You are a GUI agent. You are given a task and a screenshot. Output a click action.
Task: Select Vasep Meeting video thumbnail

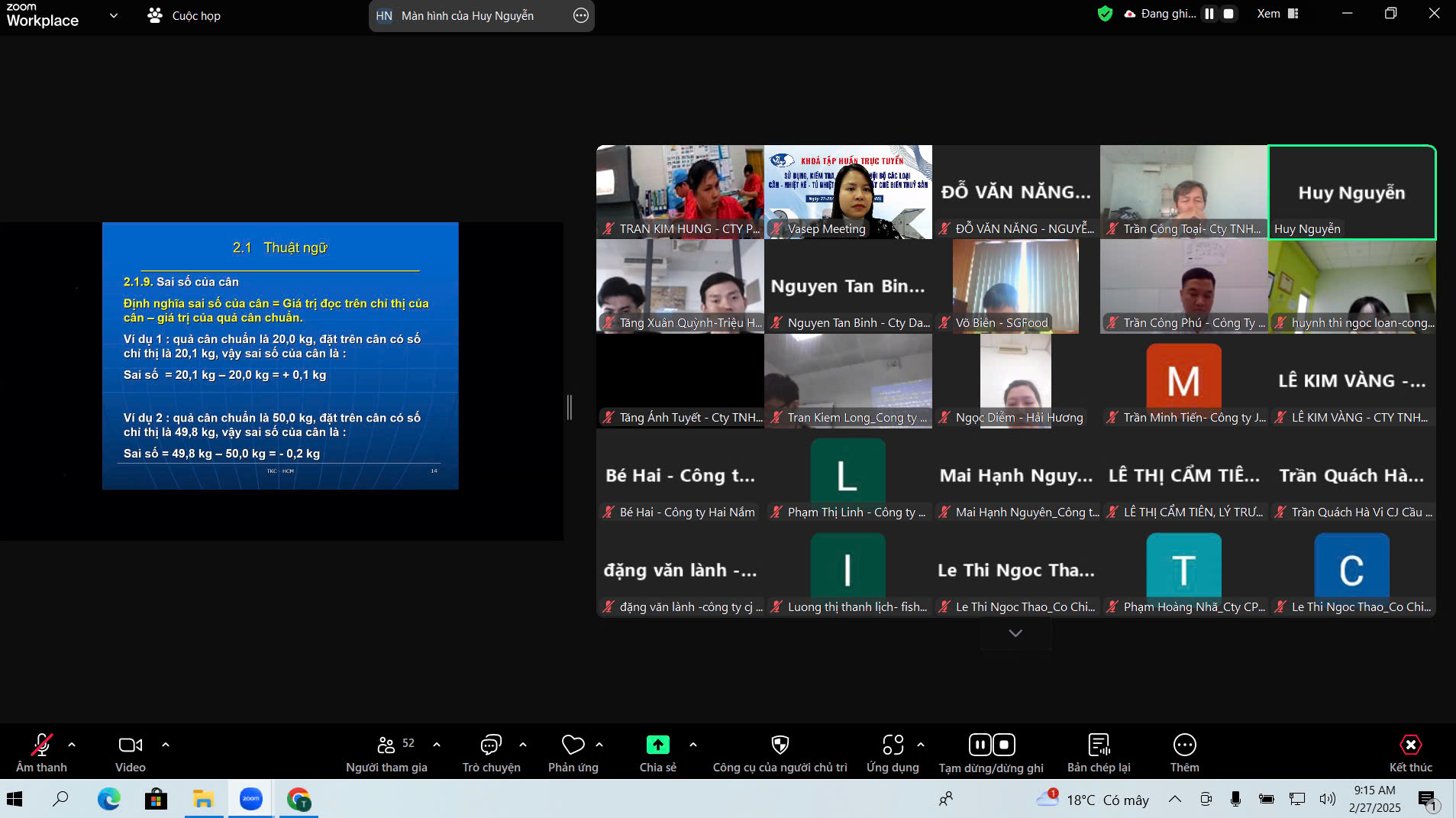click(x=847, y=192)
